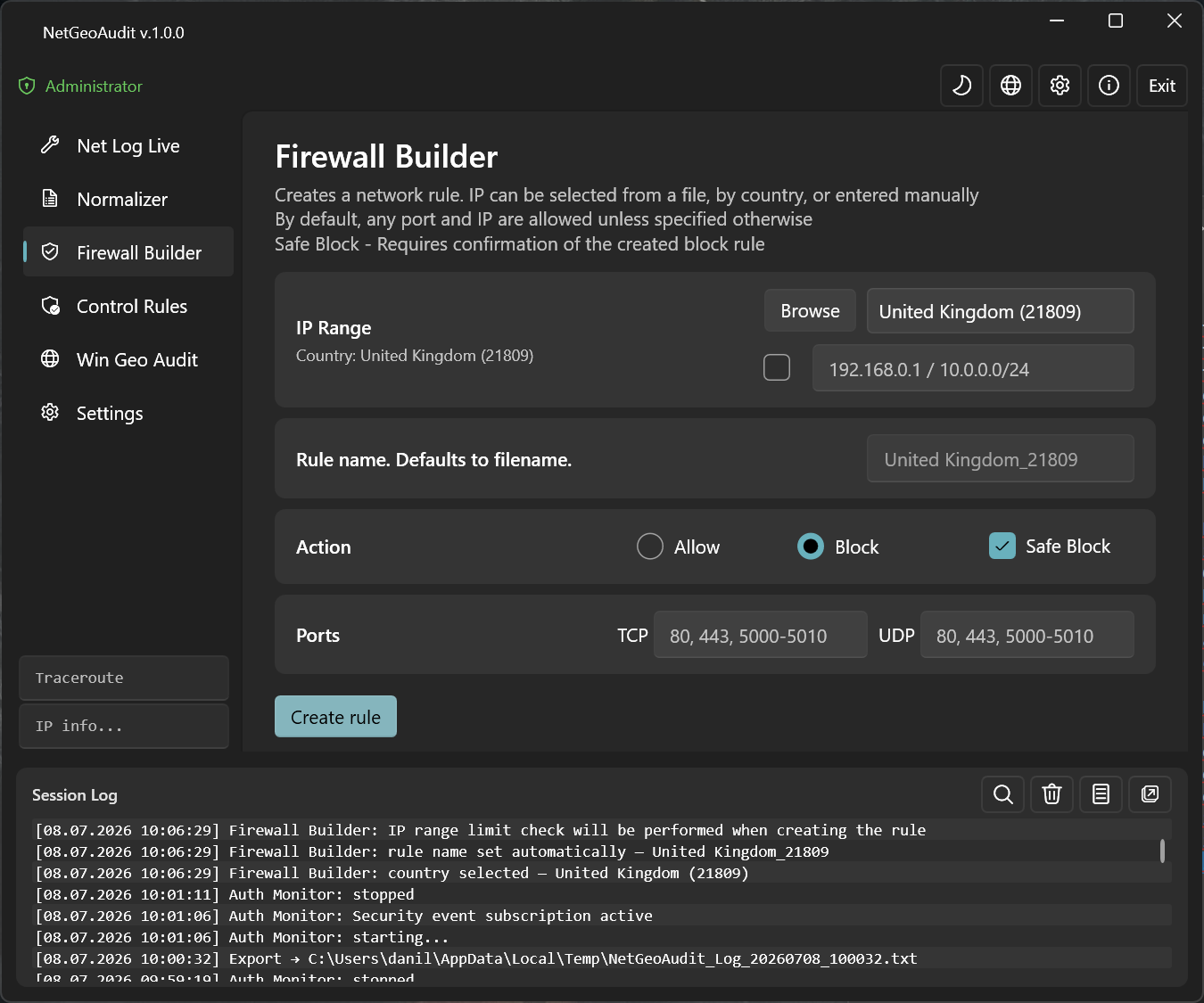This screenshot has width=1204, height=1003.
Task: Click the Create rule button
Action: (335, 717)
